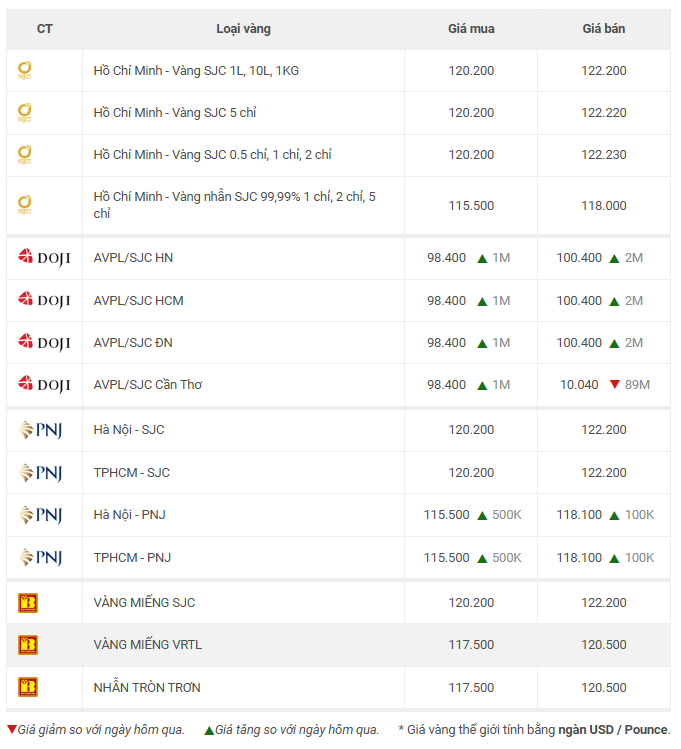Image resolution: width=681 pixels, height=749 pixels.
Task: Select the TPHCM - SJC label
Action: click(132, 473)
